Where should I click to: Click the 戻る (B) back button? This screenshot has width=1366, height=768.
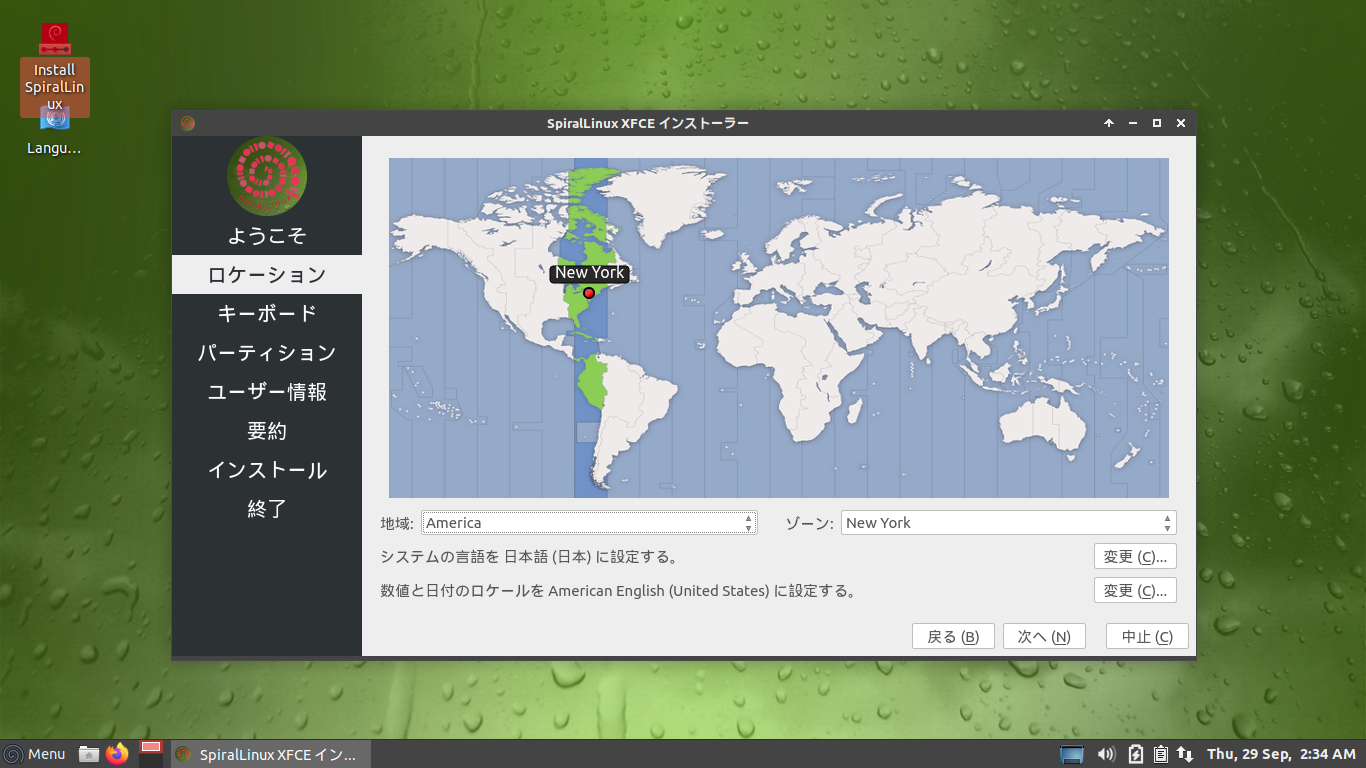coord(953,637)
